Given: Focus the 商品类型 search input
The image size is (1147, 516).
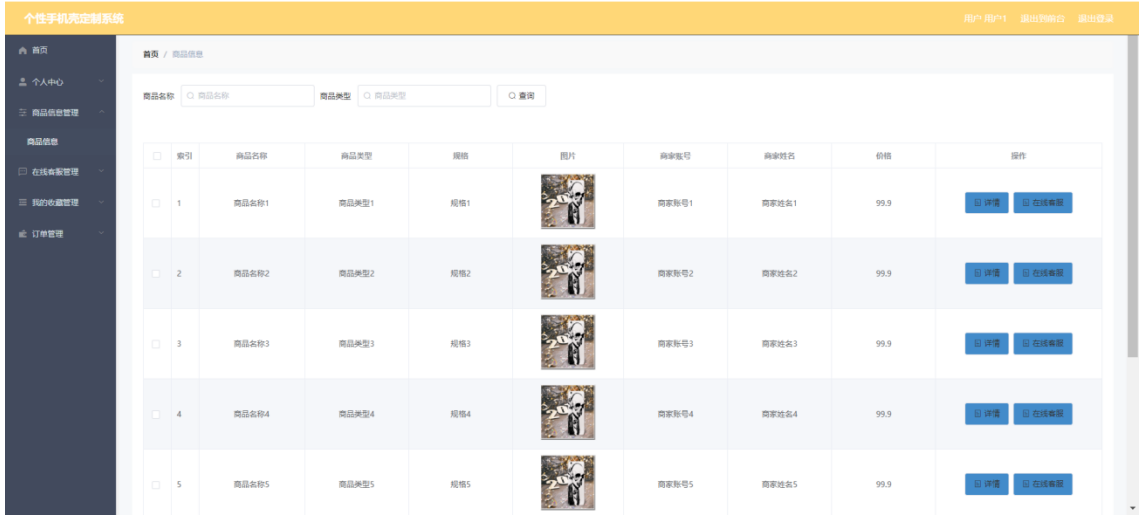Looking at the screenshot, I should coord(424,96).
